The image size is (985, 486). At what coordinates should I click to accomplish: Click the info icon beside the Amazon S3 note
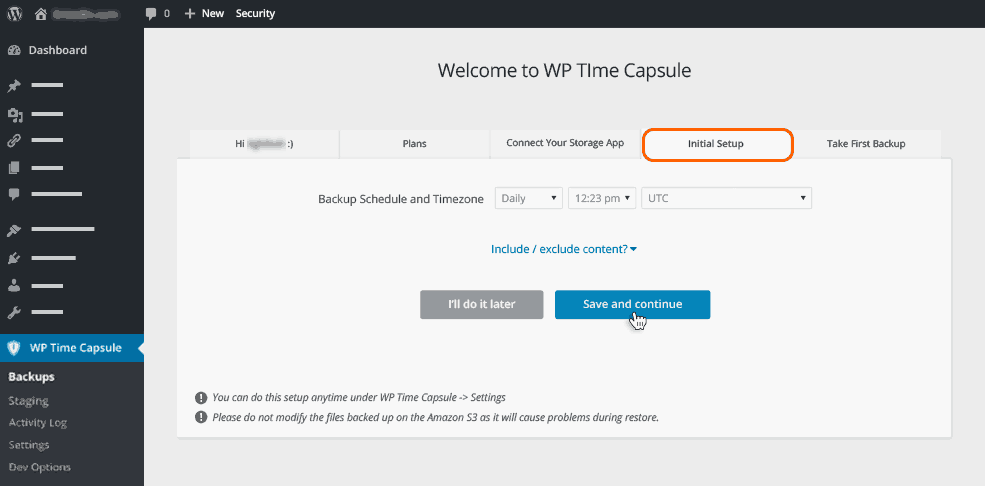click(201, 417)
